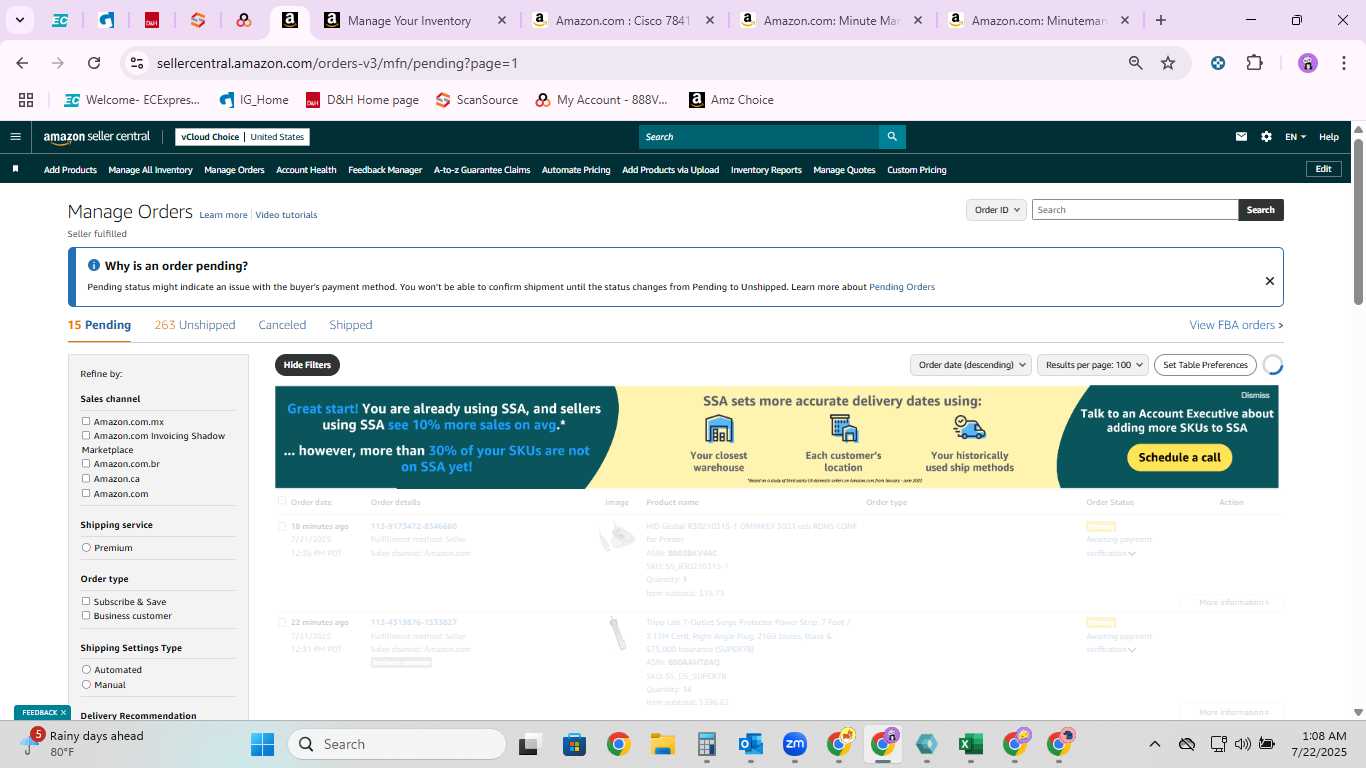Open the Chrome profile avatar
The image size is (1366, 768).
(x=1308, y=63)
